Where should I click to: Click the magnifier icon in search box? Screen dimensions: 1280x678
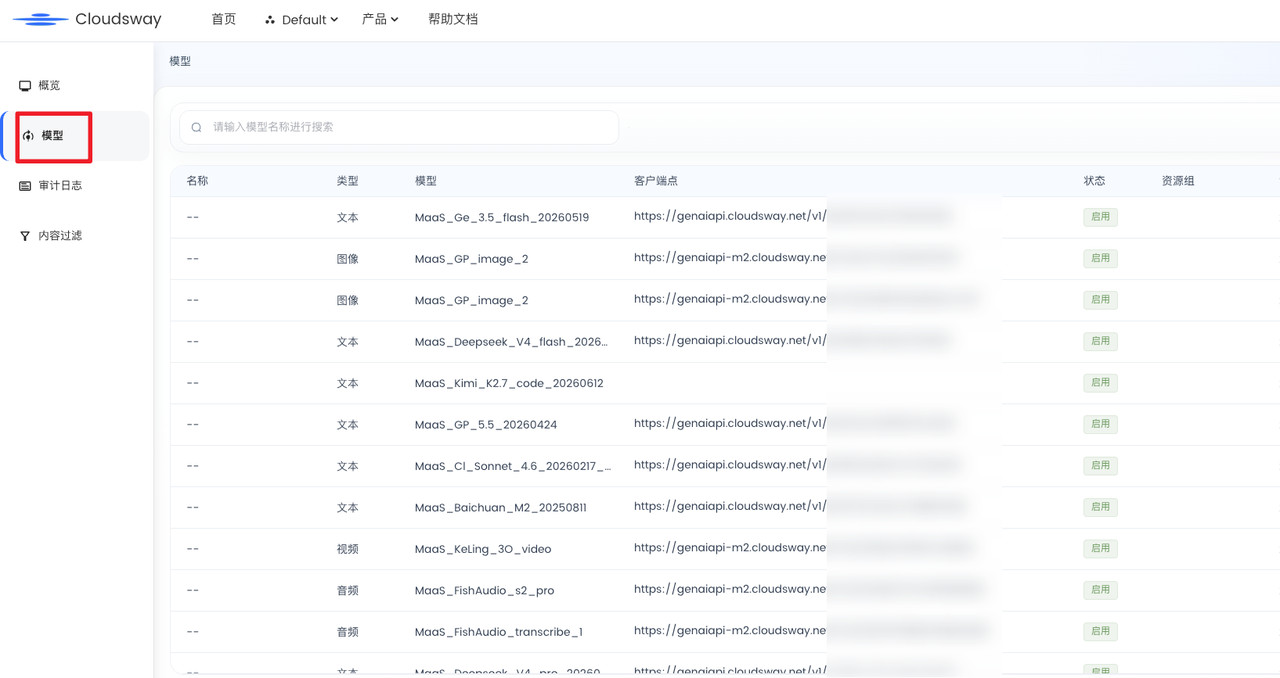pyautogui.click(x=197, y=127)
